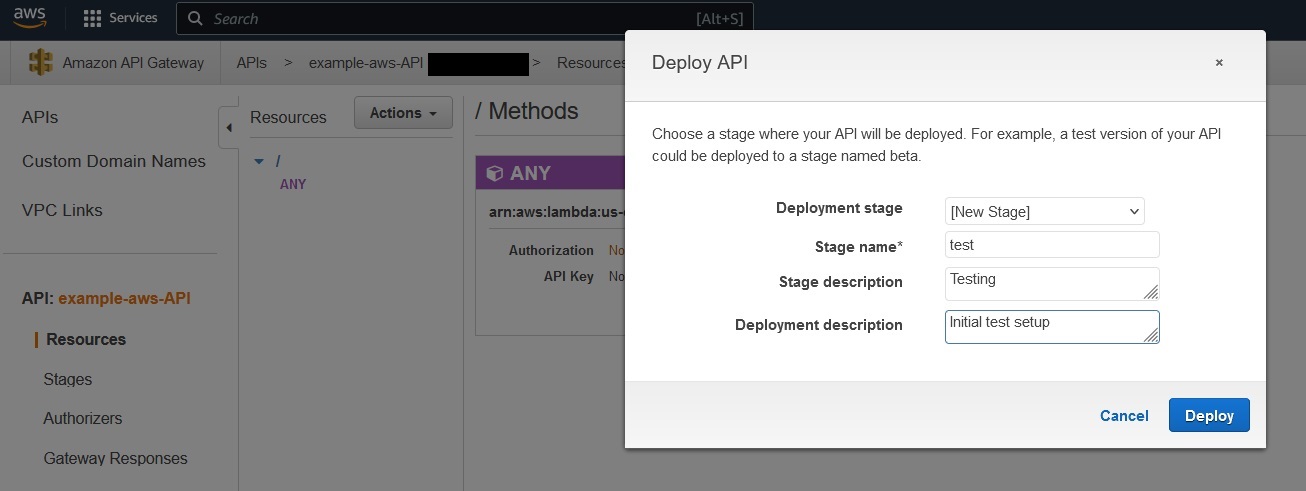Click the Deploy button

click(1209, 416)
